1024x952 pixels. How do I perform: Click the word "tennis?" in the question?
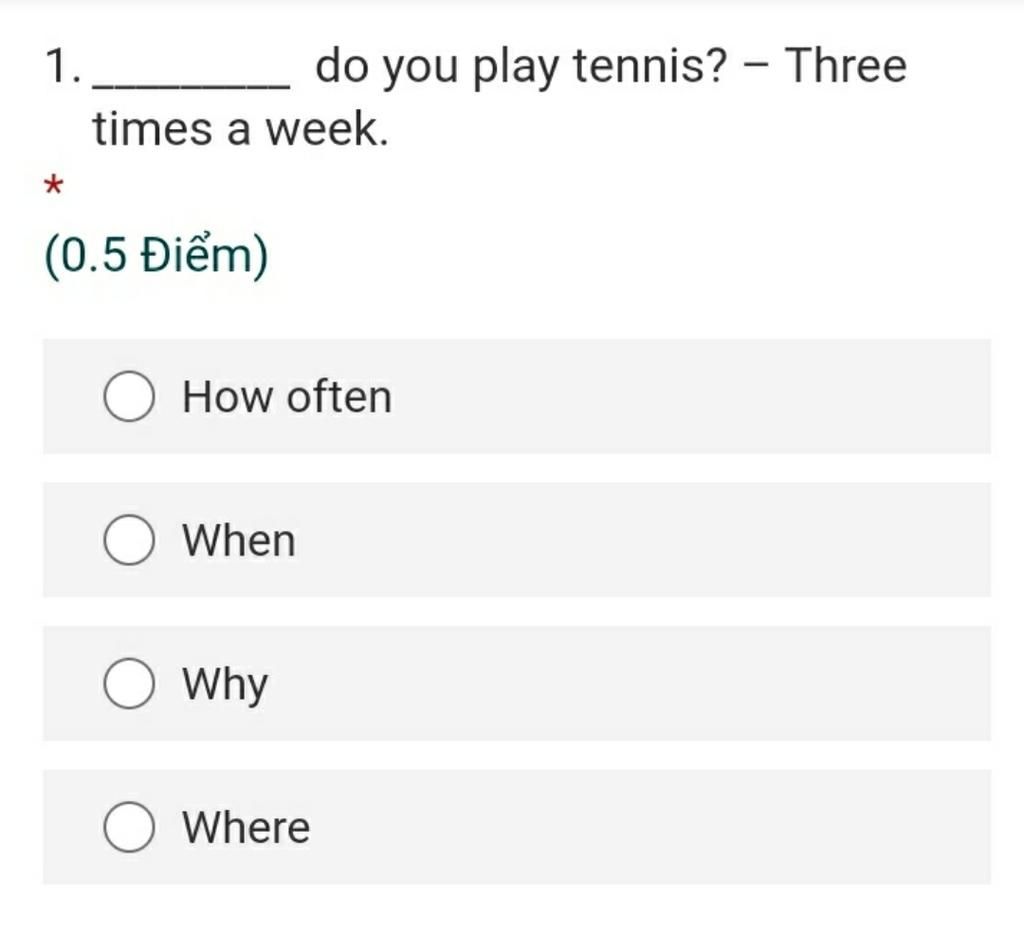point(650,66)
